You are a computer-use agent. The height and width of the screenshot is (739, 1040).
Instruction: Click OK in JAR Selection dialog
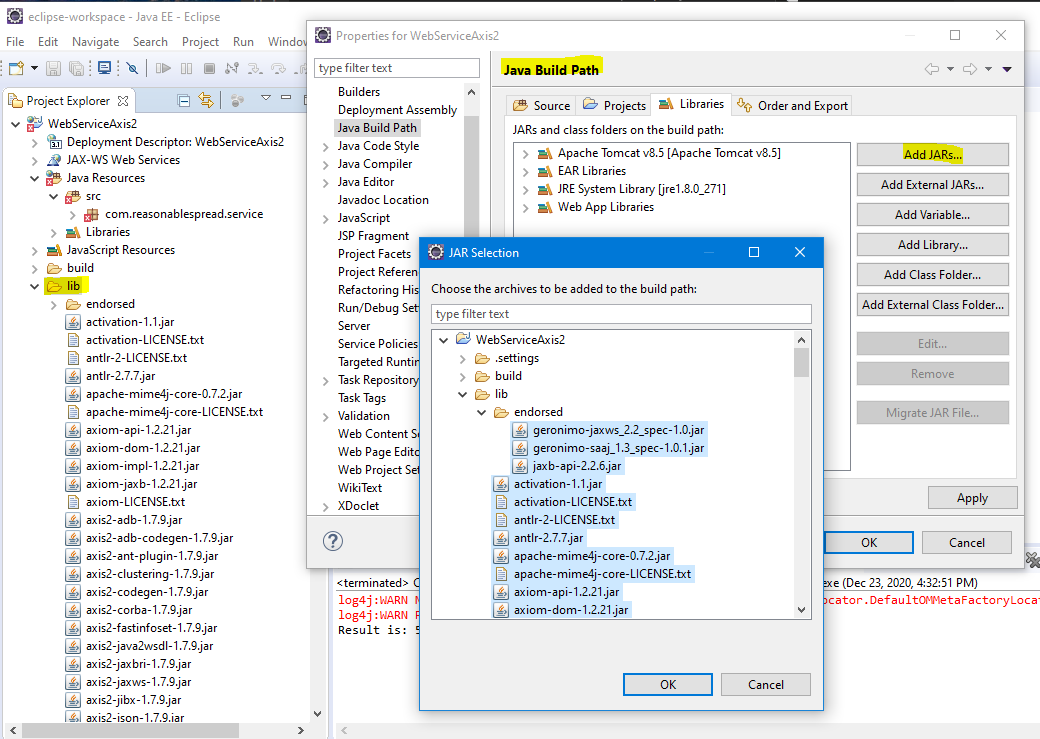668,685
